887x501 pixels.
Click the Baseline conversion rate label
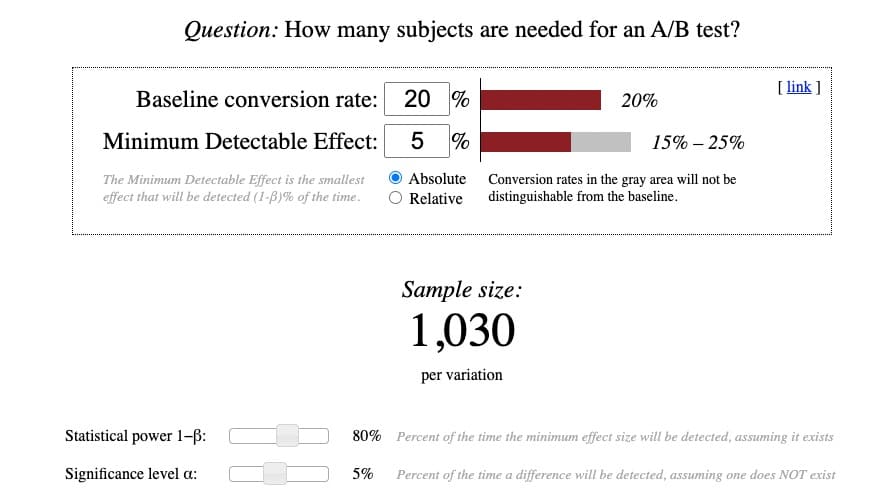click(x=256, y=100)
